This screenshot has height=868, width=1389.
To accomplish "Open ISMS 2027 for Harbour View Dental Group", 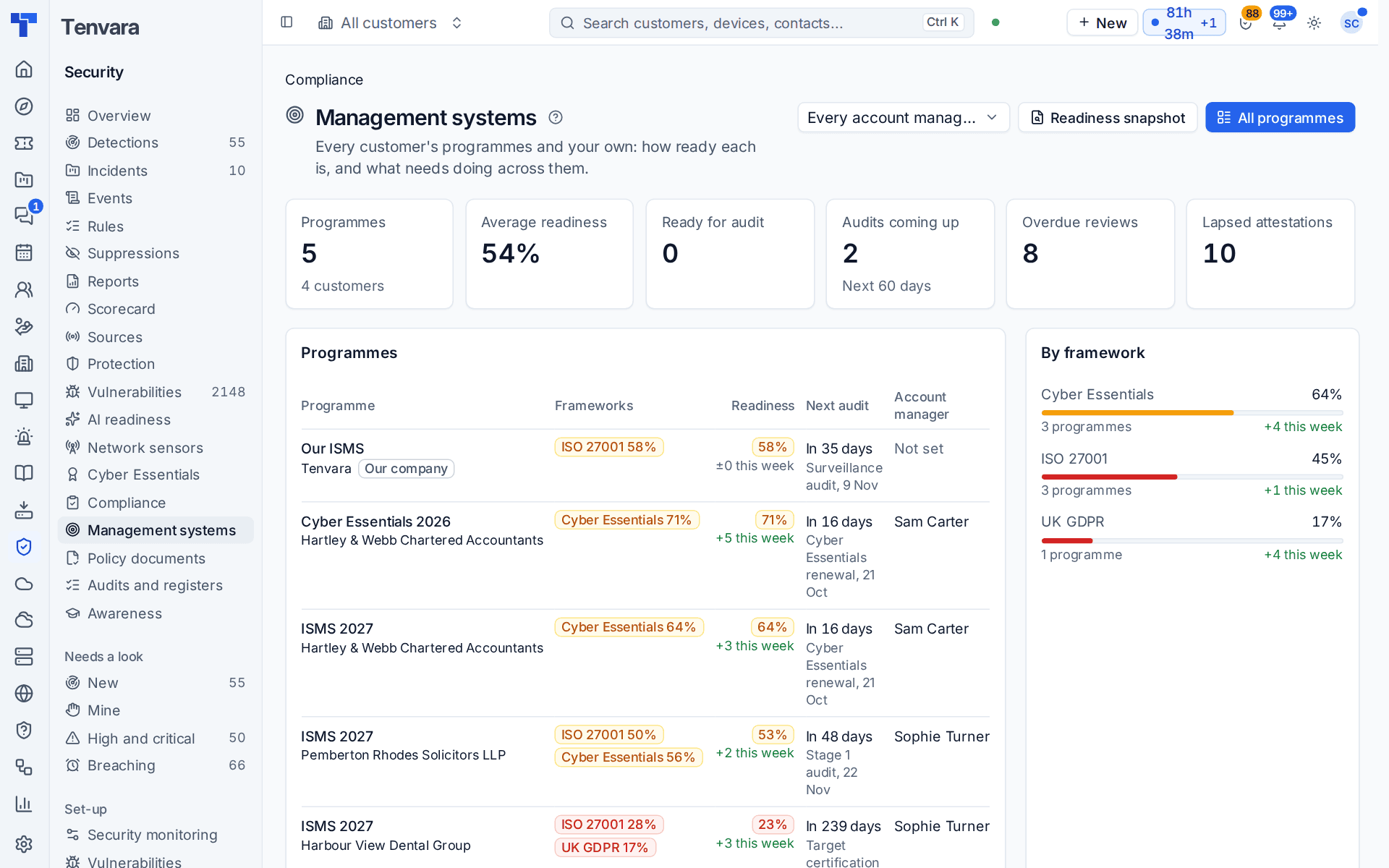I will (x=337, y=826).
